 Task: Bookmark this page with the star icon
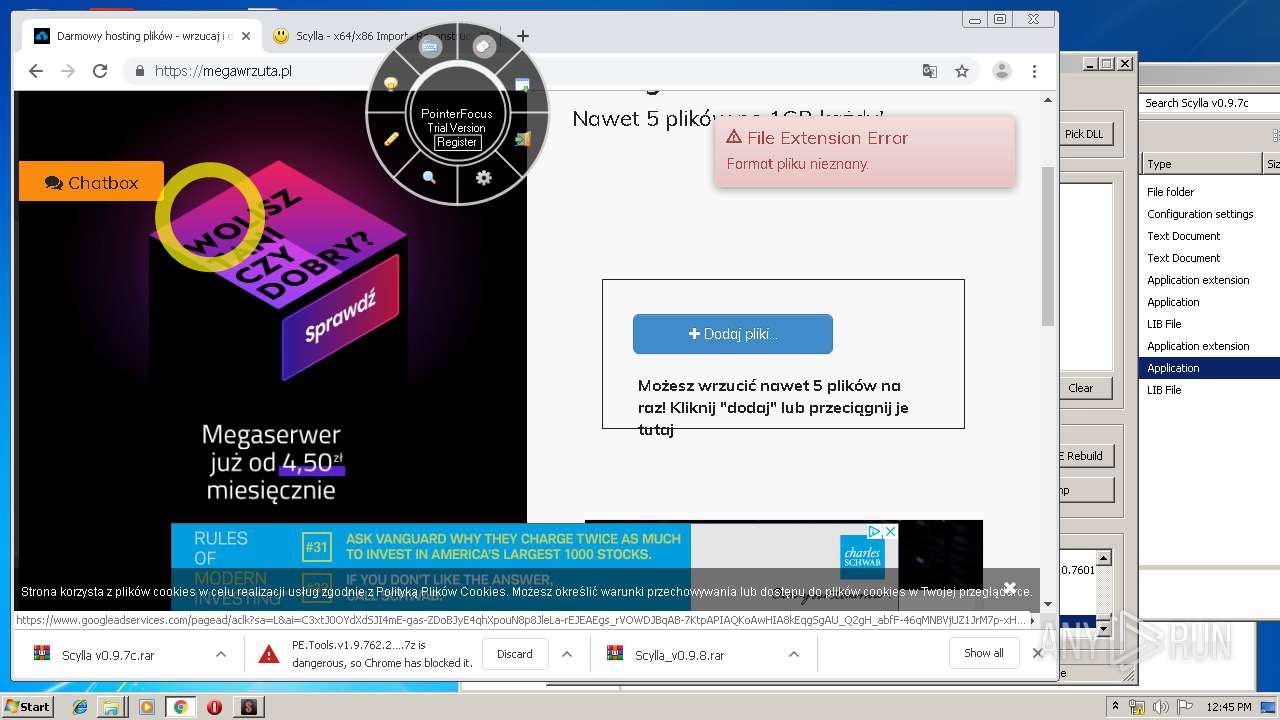tap(962, 71)
